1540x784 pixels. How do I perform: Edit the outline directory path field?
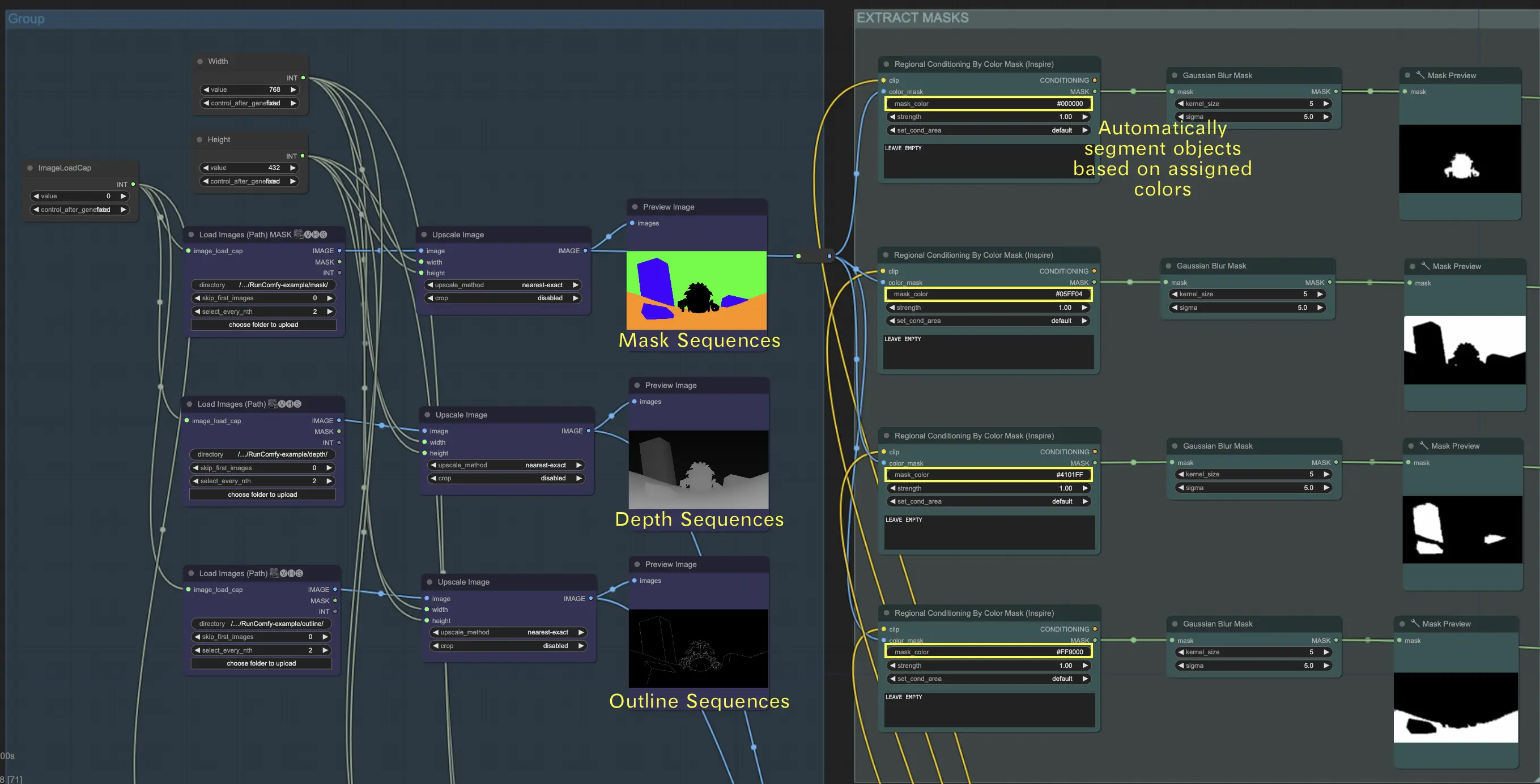[261, 624]
